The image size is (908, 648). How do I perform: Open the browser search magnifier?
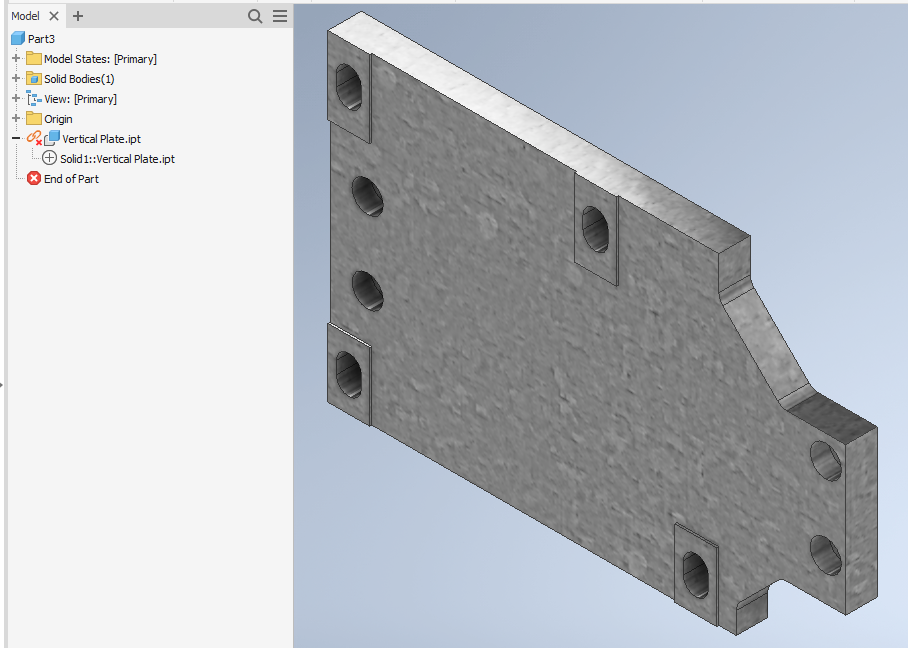(x=253, y=16)
